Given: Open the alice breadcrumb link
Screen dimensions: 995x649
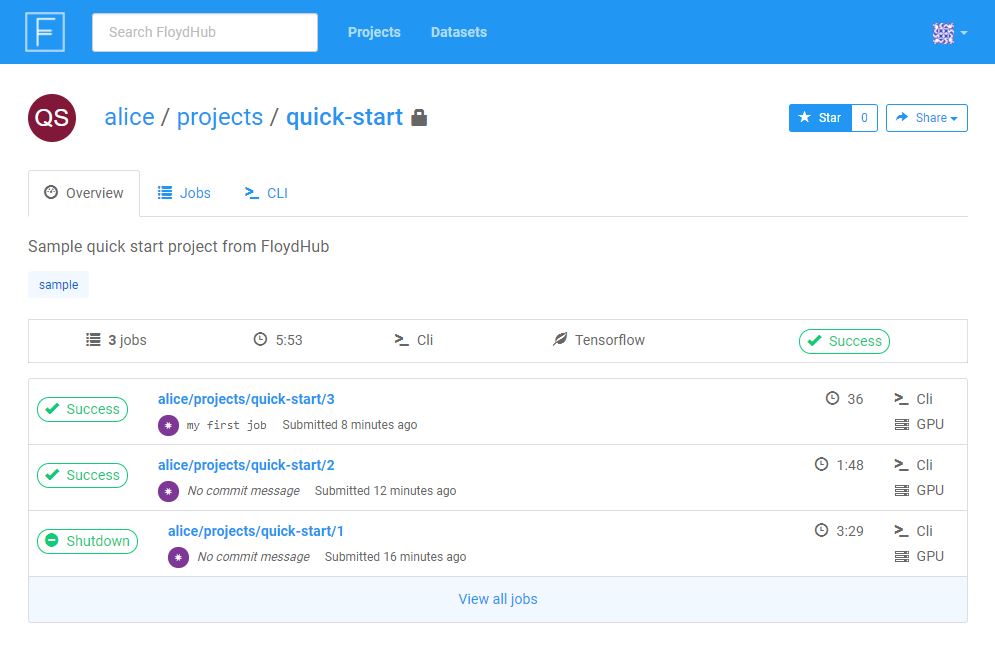Looking at the screenshot, I should [129, 117].
